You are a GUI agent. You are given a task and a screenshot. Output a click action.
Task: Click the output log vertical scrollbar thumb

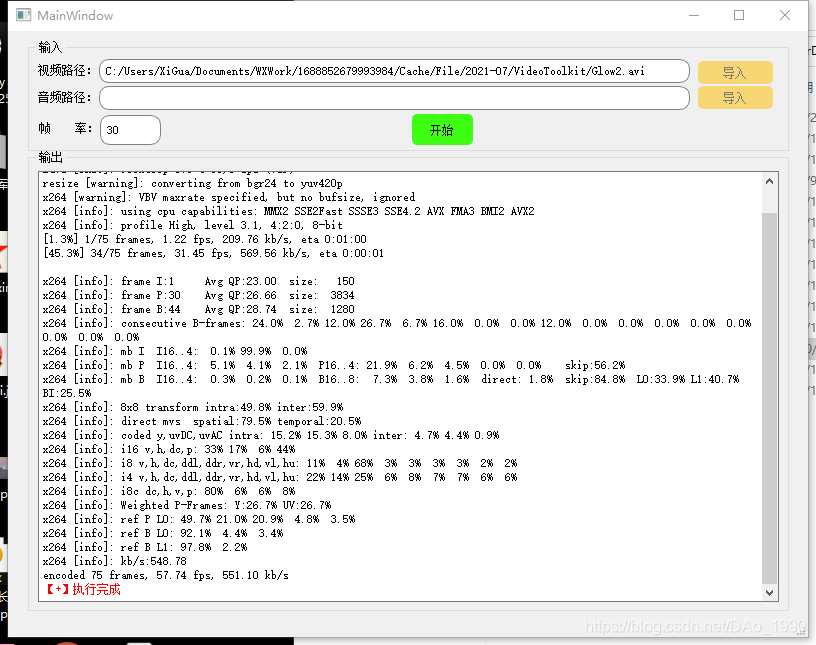(x=770, y=398)
